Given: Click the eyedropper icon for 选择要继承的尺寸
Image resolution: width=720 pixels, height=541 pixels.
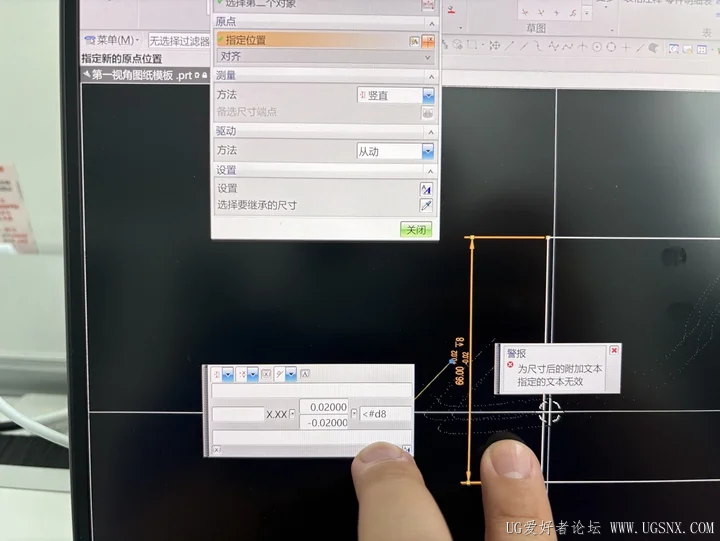Looking at the screenshot, I should click(426, 205).
